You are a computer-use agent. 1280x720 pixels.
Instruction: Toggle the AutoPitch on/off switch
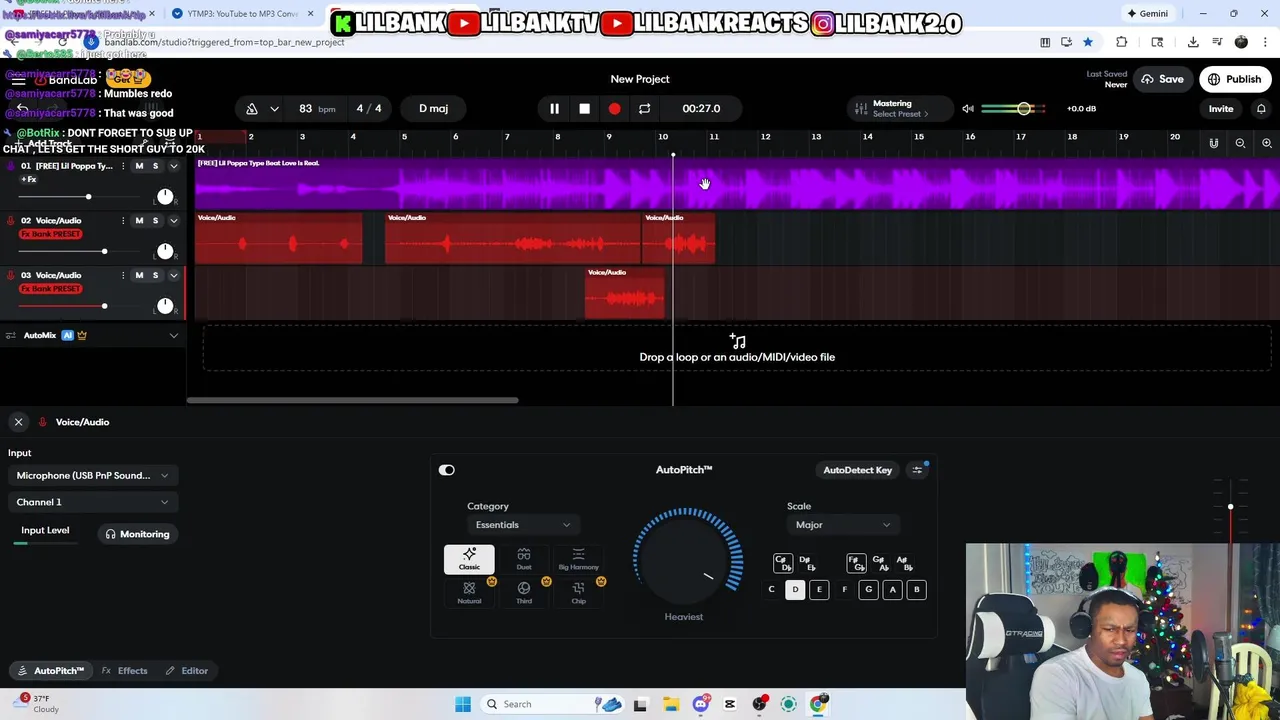(447, 470)
